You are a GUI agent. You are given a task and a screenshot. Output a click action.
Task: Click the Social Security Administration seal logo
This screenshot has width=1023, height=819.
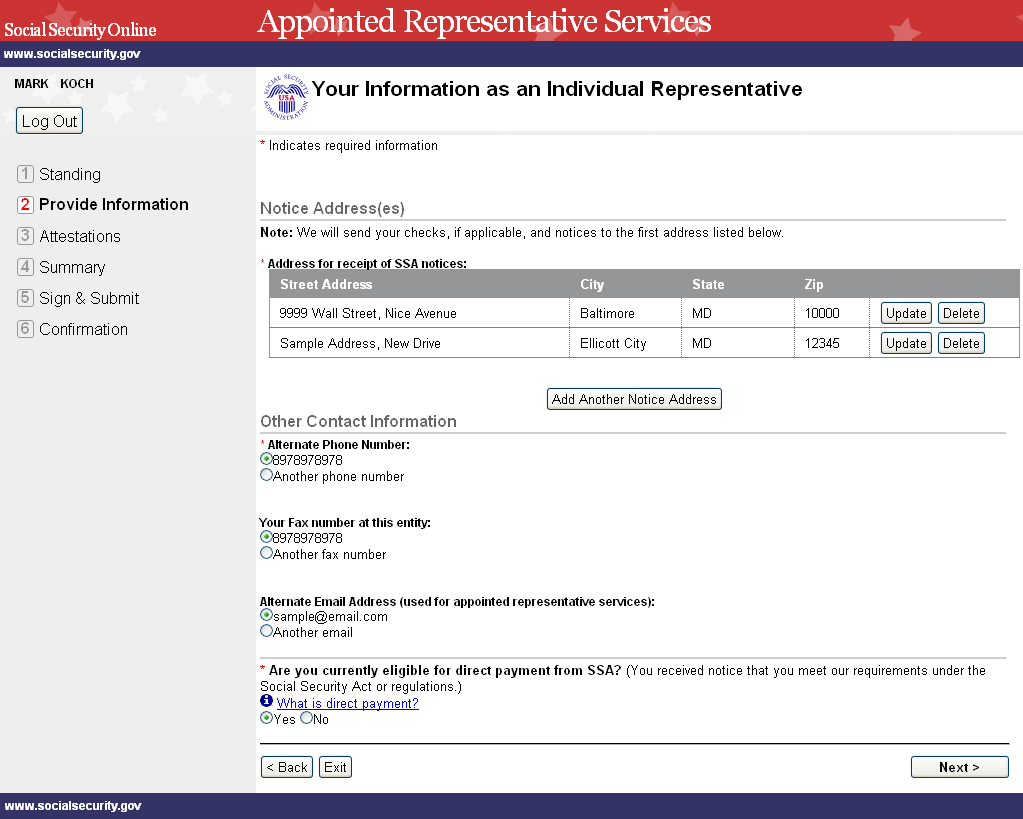click(285, 97)
